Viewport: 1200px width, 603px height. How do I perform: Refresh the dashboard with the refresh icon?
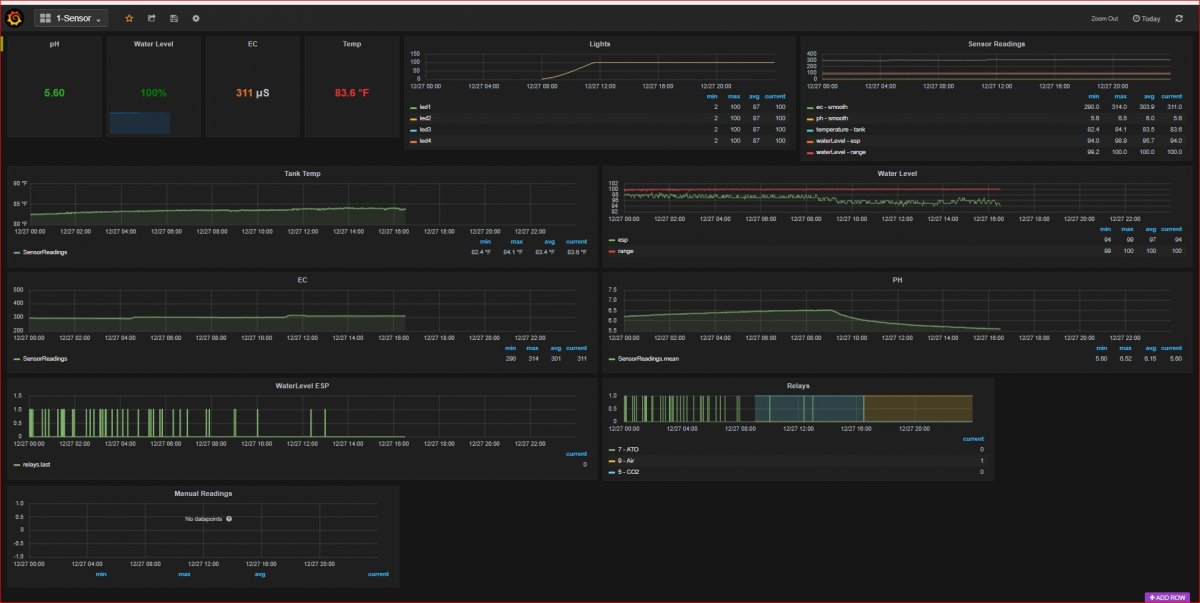coord(1180,18)
